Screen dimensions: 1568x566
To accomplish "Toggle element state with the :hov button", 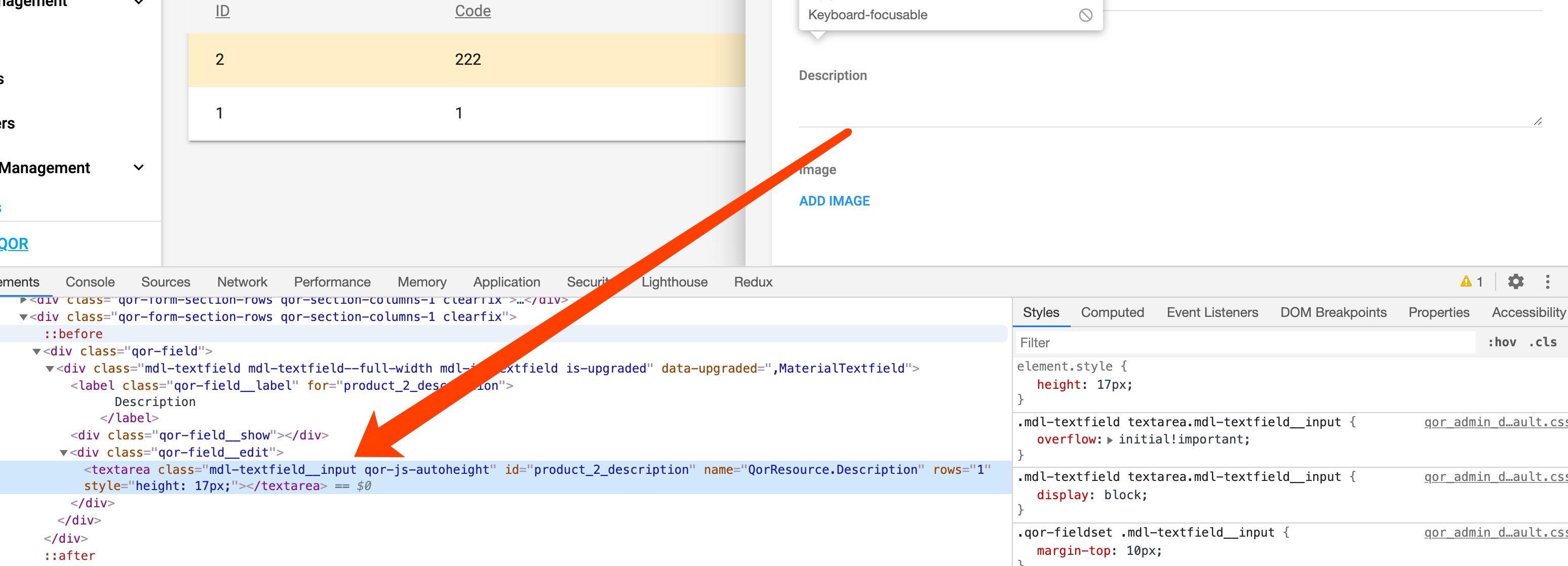I will pyautogui.click(x=1504, y=342).
